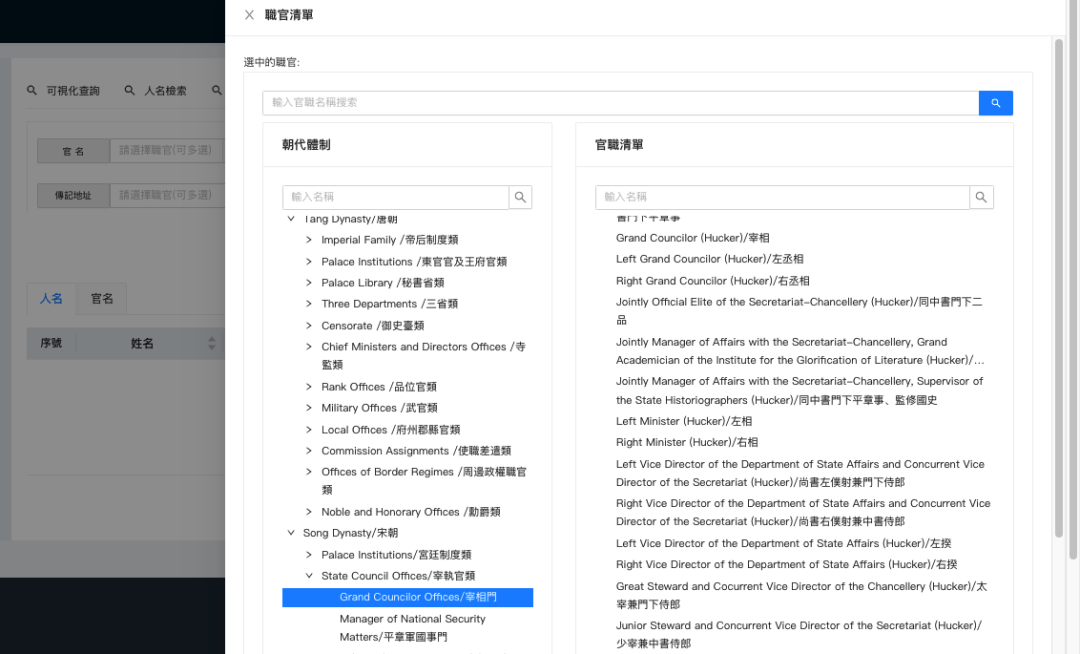Expand the Three Departments/三省類 node
1080x654 pixels.
tap(308, 303)
